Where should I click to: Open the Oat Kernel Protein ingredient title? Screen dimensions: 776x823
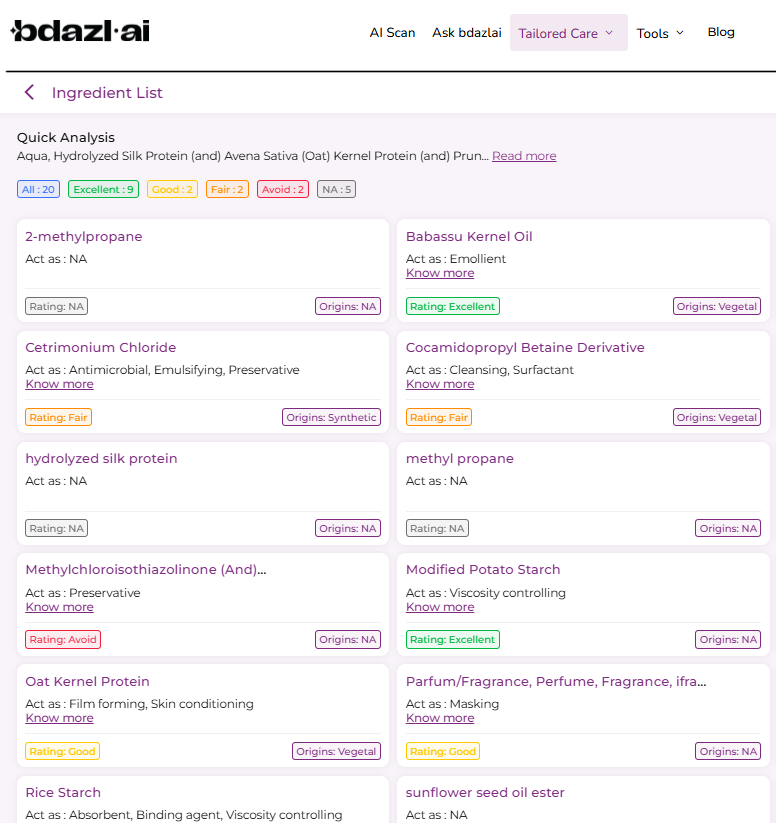point(87,681)
